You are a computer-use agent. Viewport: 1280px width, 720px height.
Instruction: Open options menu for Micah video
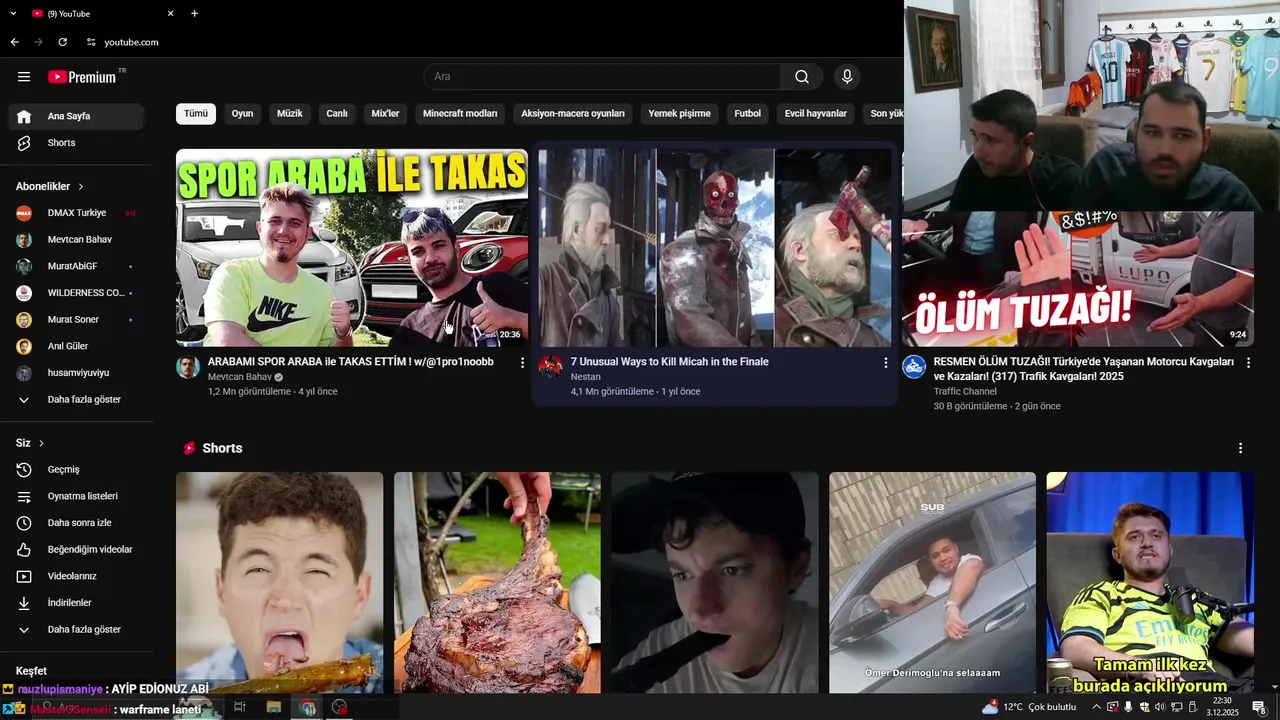[x=885, y=363]
